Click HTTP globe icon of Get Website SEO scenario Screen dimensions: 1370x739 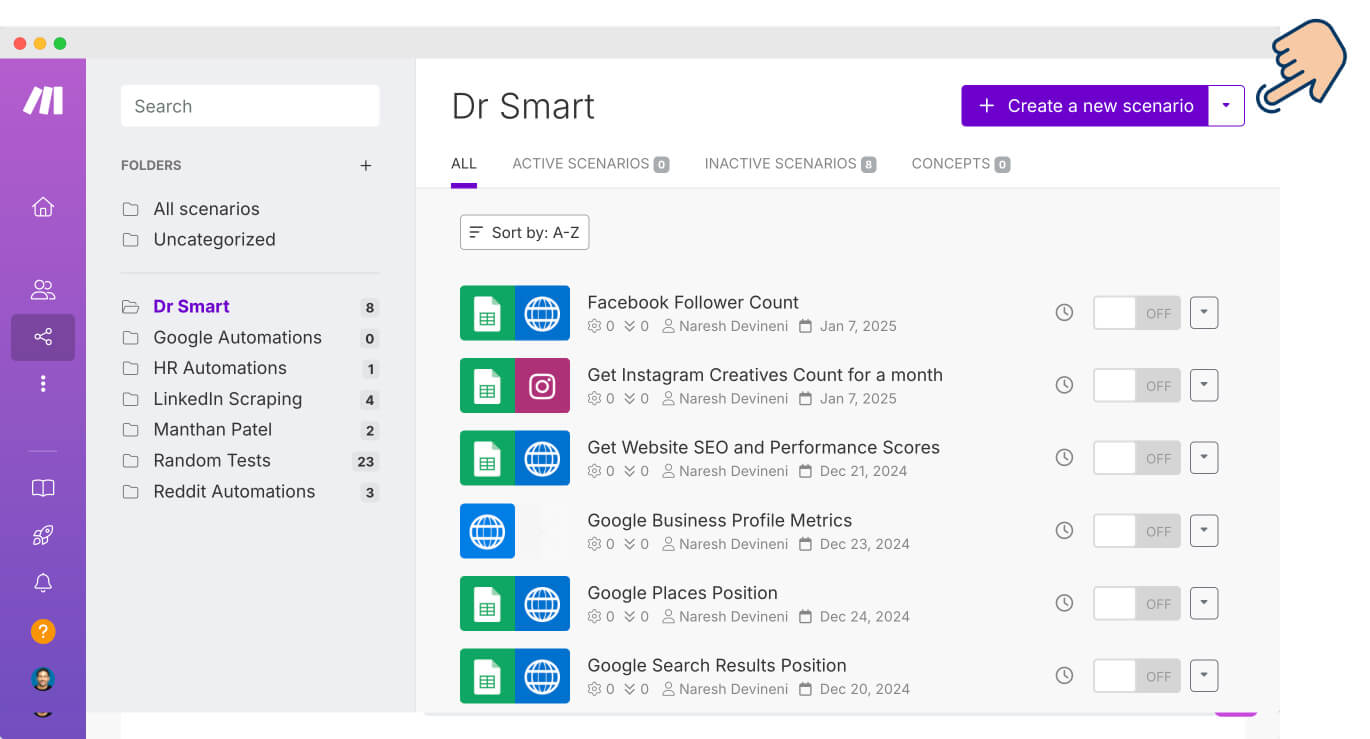point(542,458)
